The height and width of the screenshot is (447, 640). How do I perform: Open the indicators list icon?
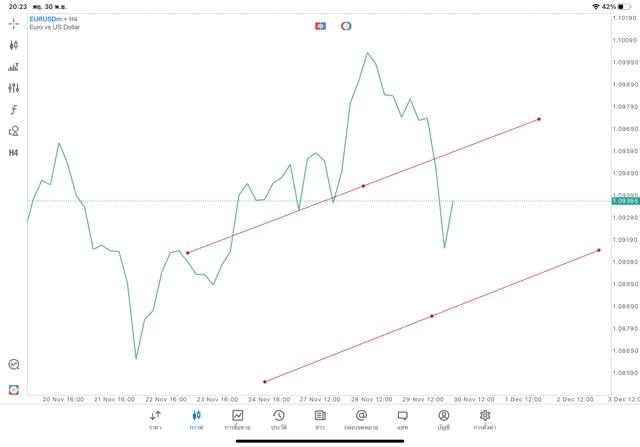(x=13, y=67)
